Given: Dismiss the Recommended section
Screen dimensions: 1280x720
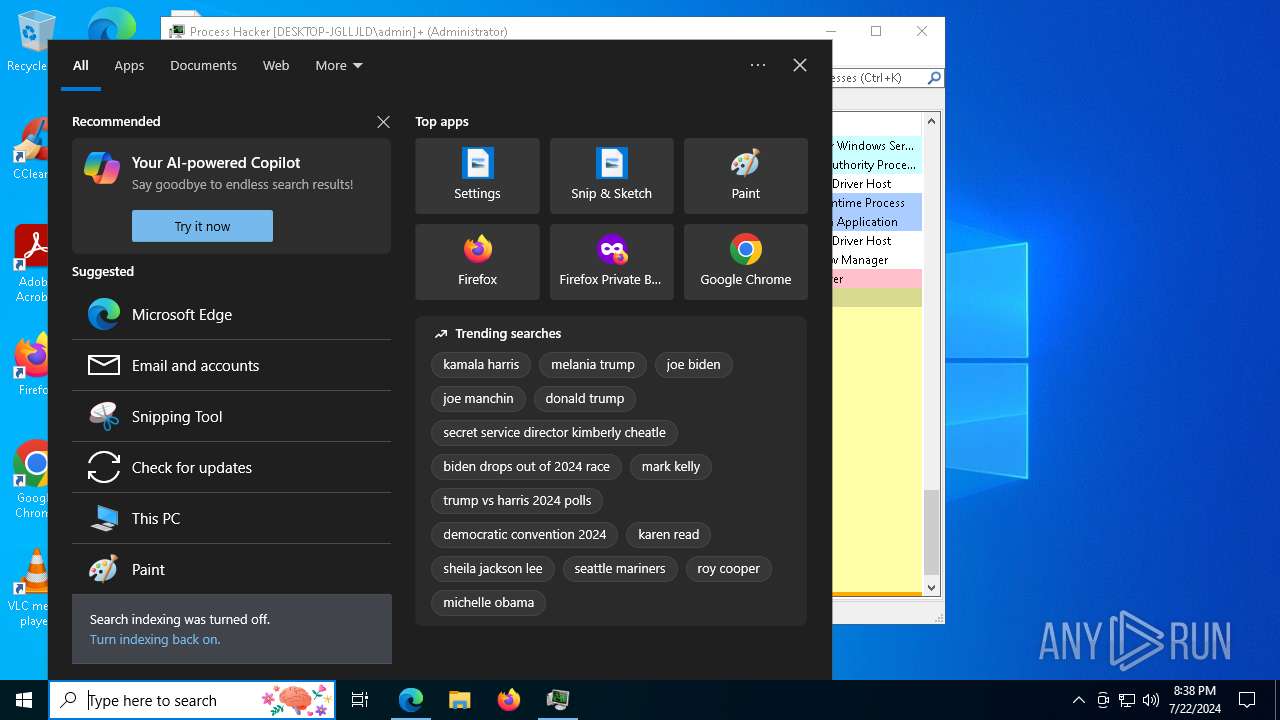Looking at the screenshot, I should (383, 122).
